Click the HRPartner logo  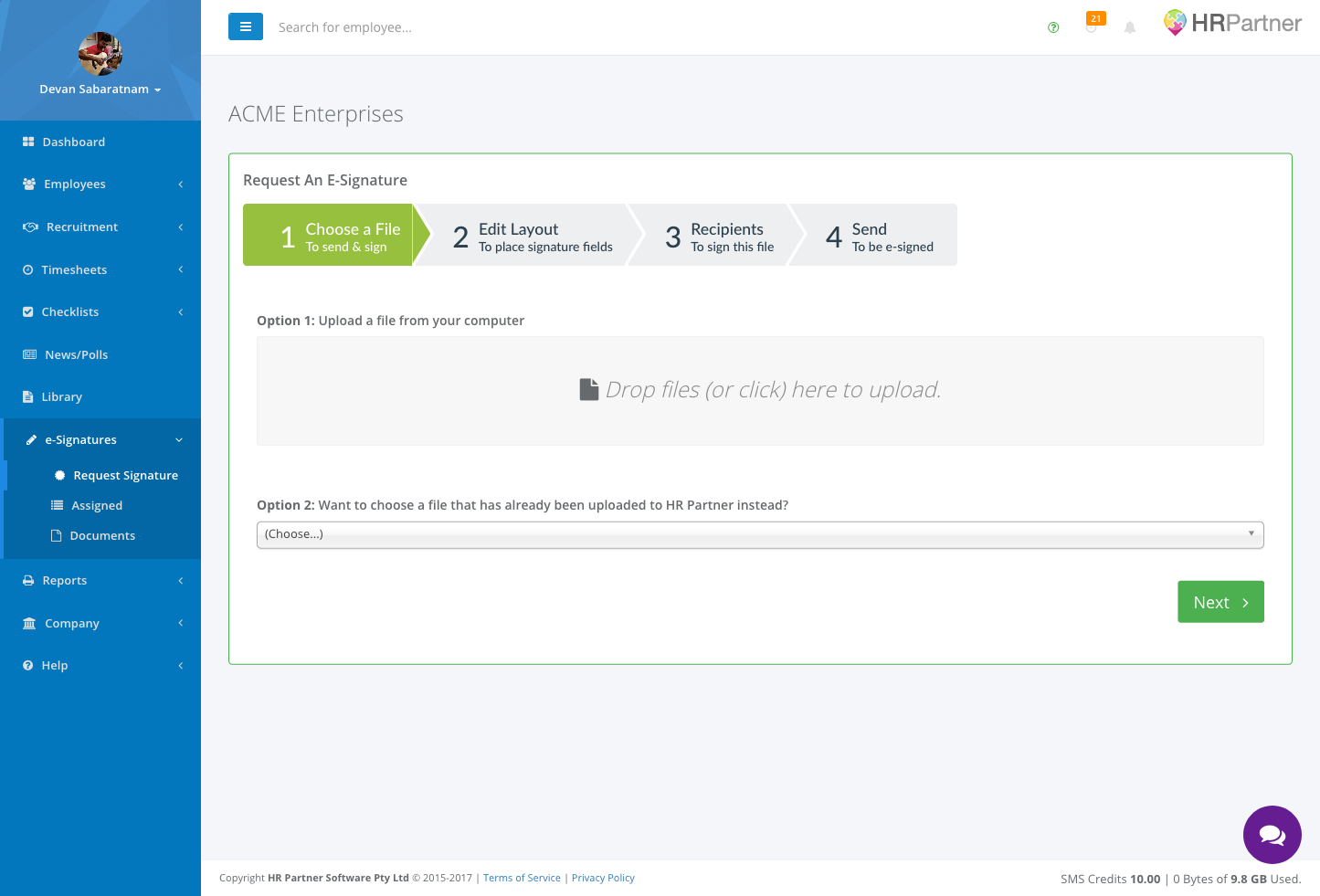point(1232,23)
